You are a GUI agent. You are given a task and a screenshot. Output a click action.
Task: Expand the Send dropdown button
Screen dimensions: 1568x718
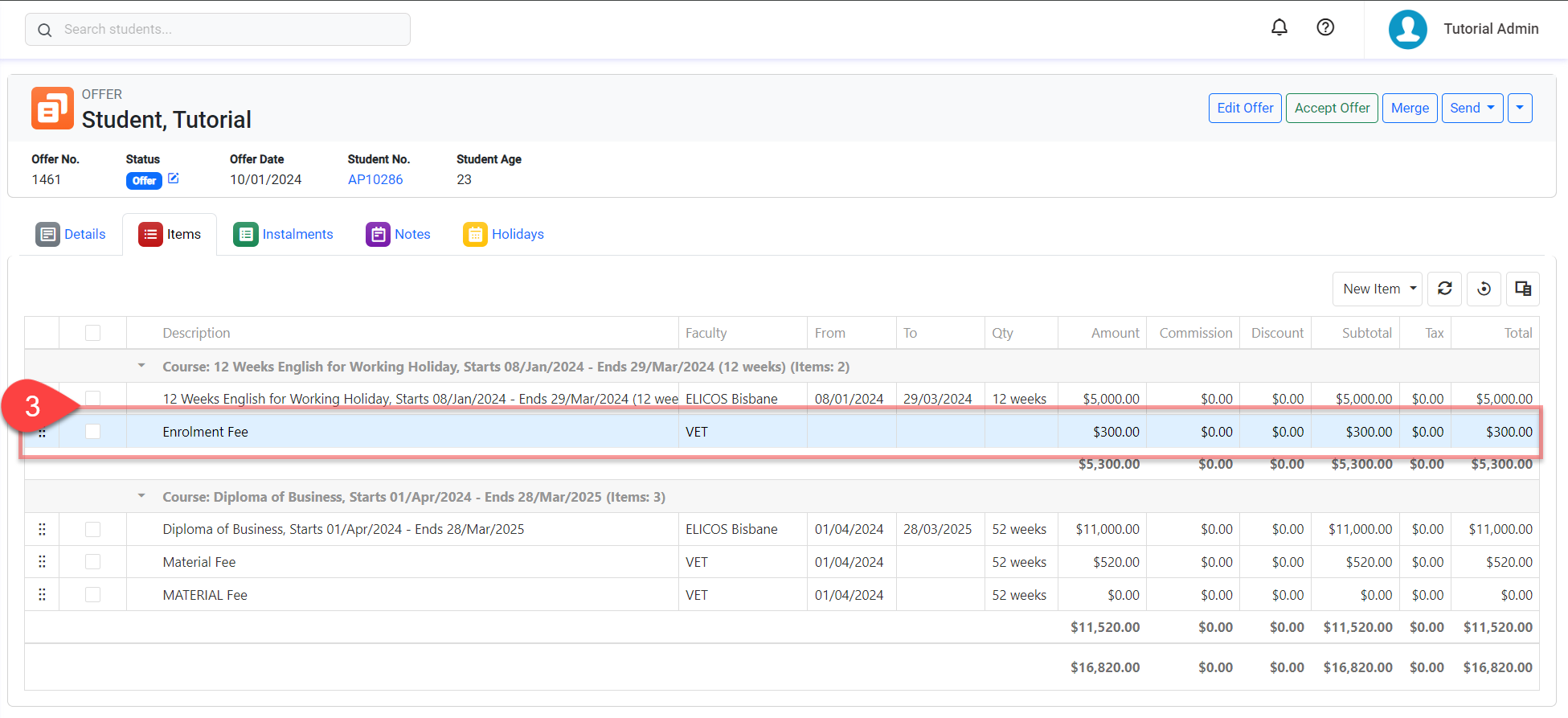click(x=1472, y=108)
